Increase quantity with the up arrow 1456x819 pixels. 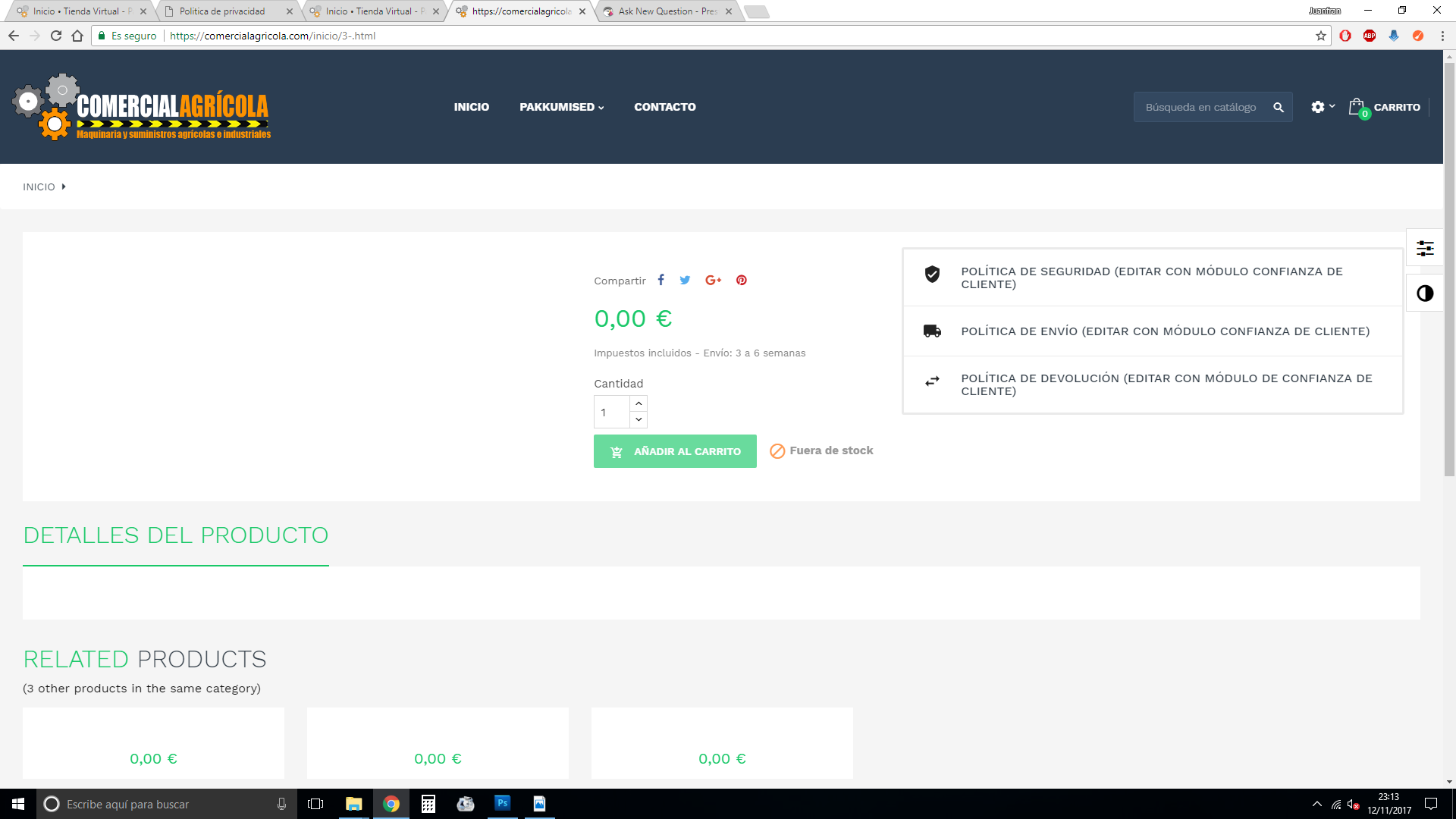click(x=639, y=403)
